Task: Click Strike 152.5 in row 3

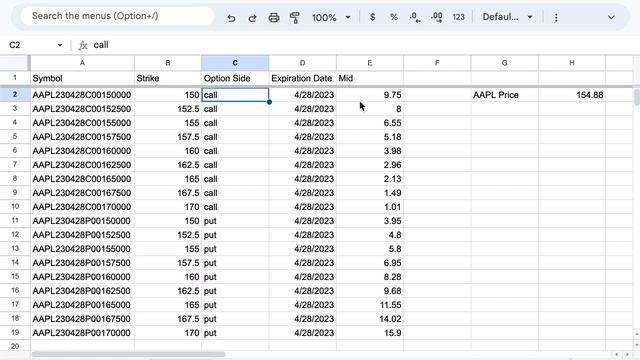Action: pyautogui.click(x=168, y=109)
